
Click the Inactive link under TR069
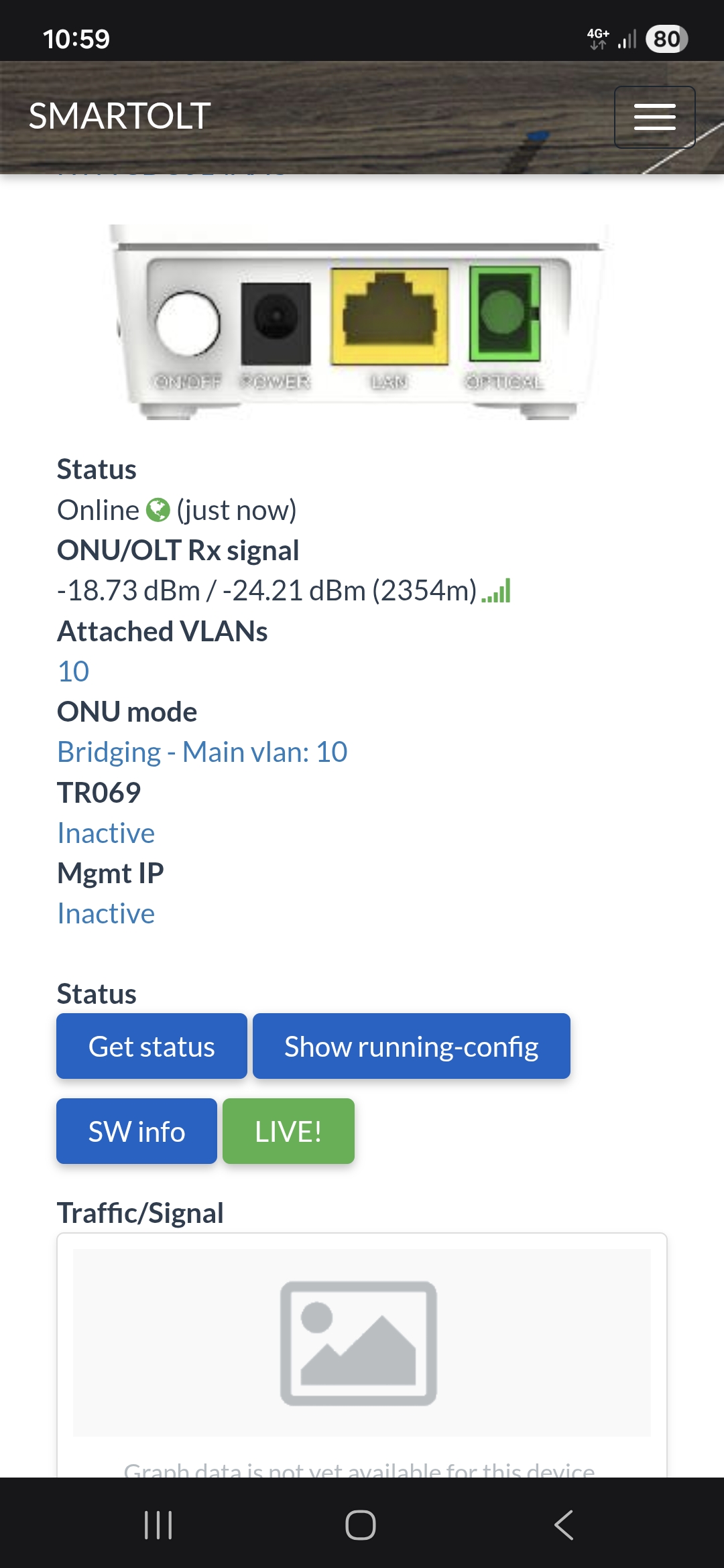(106, 833)
